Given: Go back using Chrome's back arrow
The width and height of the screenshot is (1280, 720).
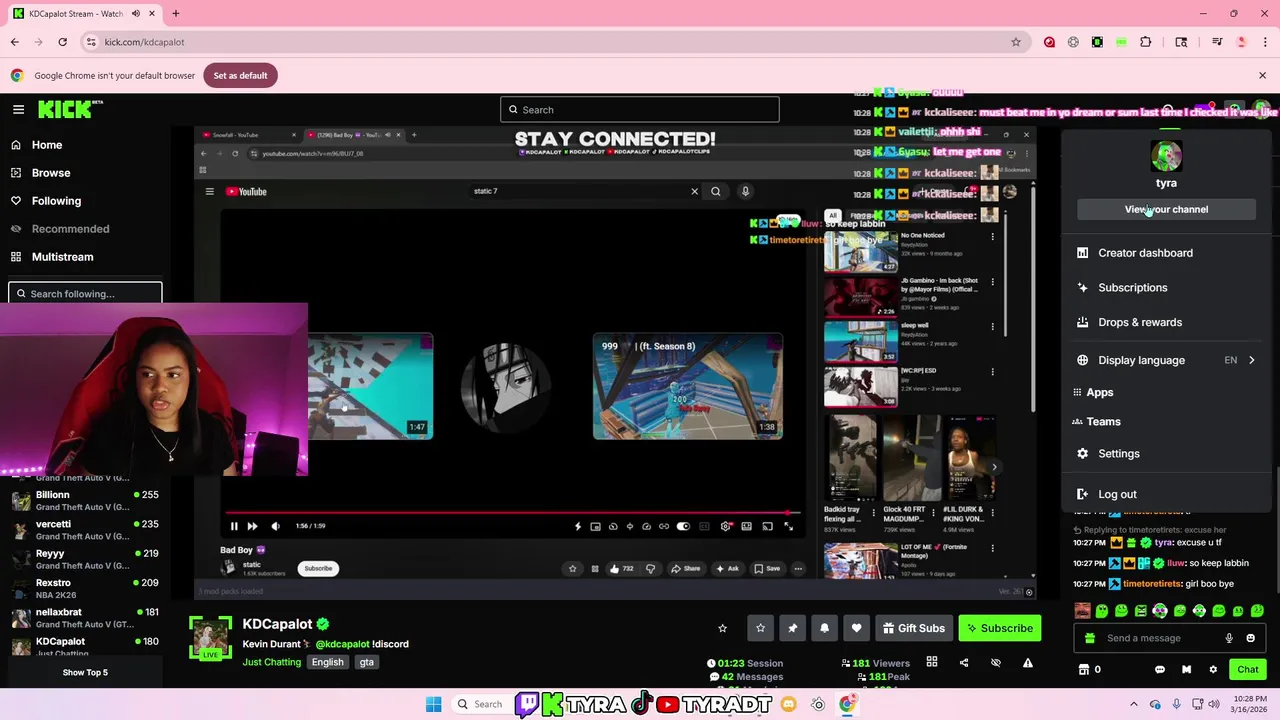Looking at the screenshot, I should pyautogui.click(x=15, y=42).
